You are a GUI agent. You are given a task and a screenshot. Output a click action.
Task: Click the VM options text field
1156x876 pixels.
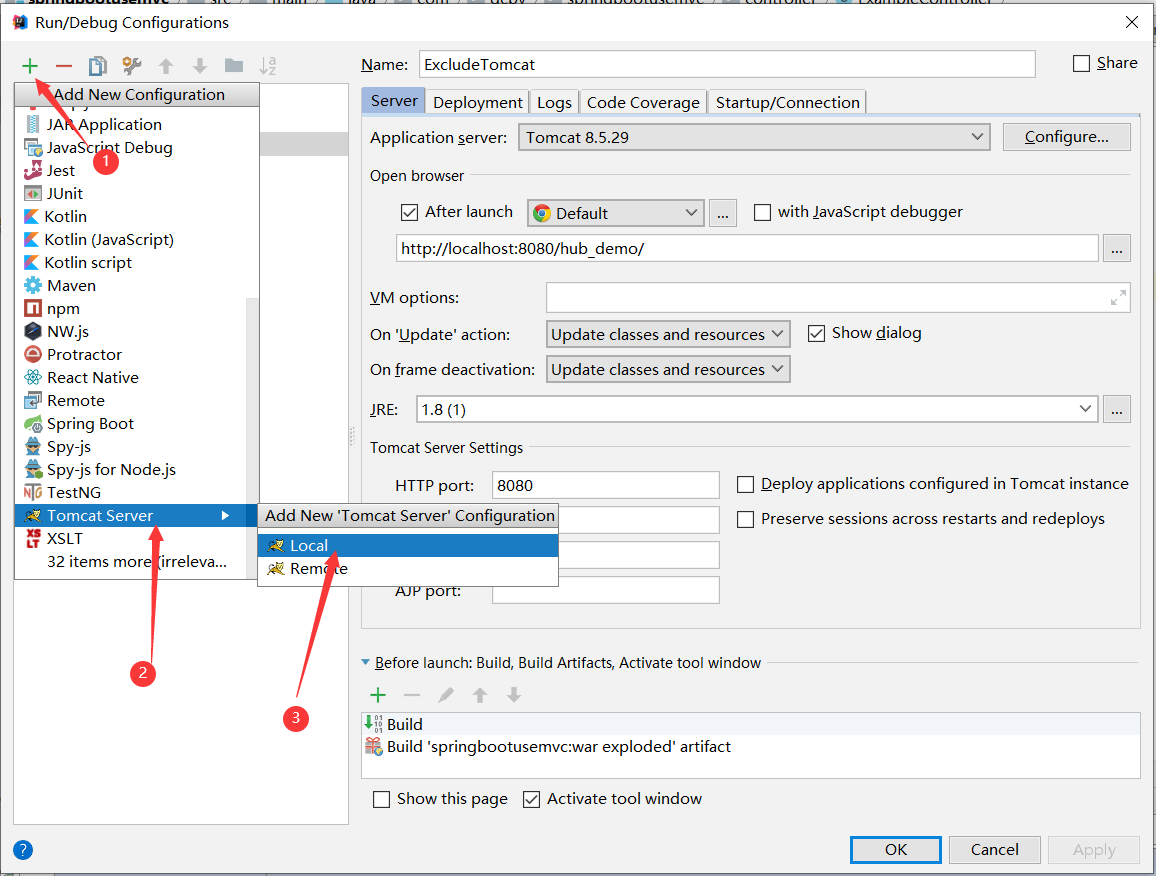[x=838, y=297]
